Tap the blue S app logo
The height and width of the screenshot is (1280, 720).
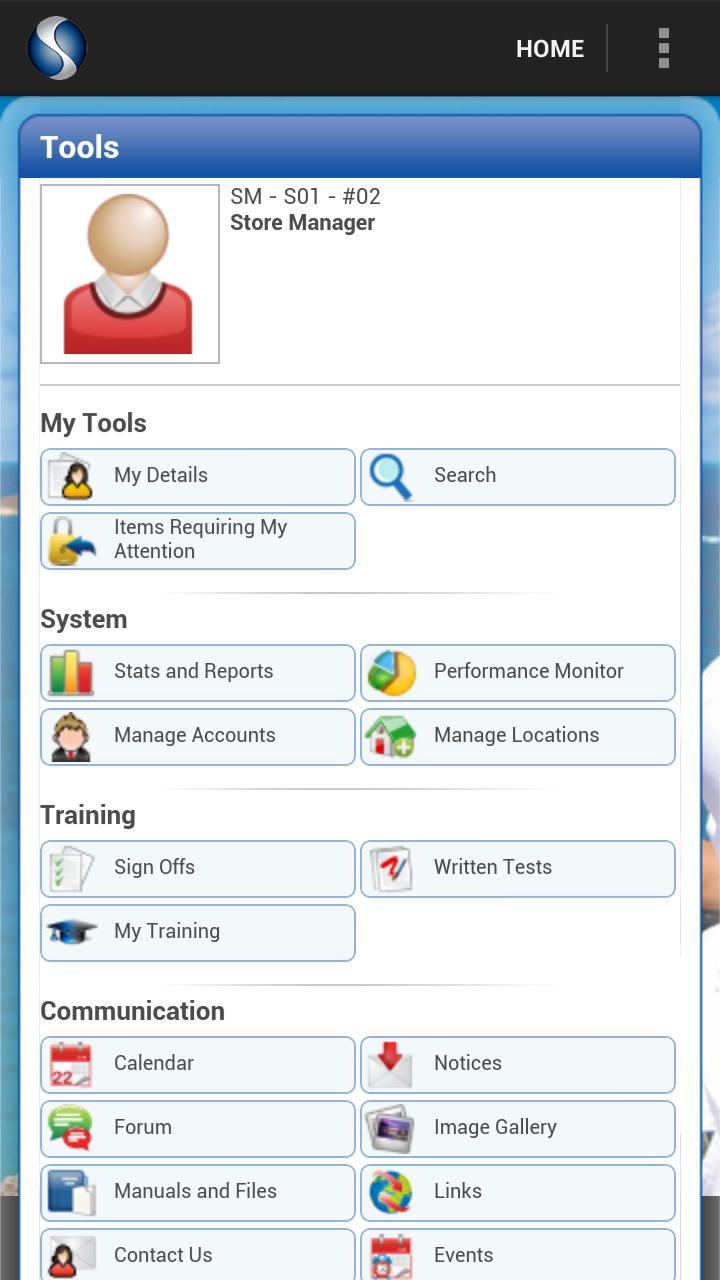pos(57,48)
